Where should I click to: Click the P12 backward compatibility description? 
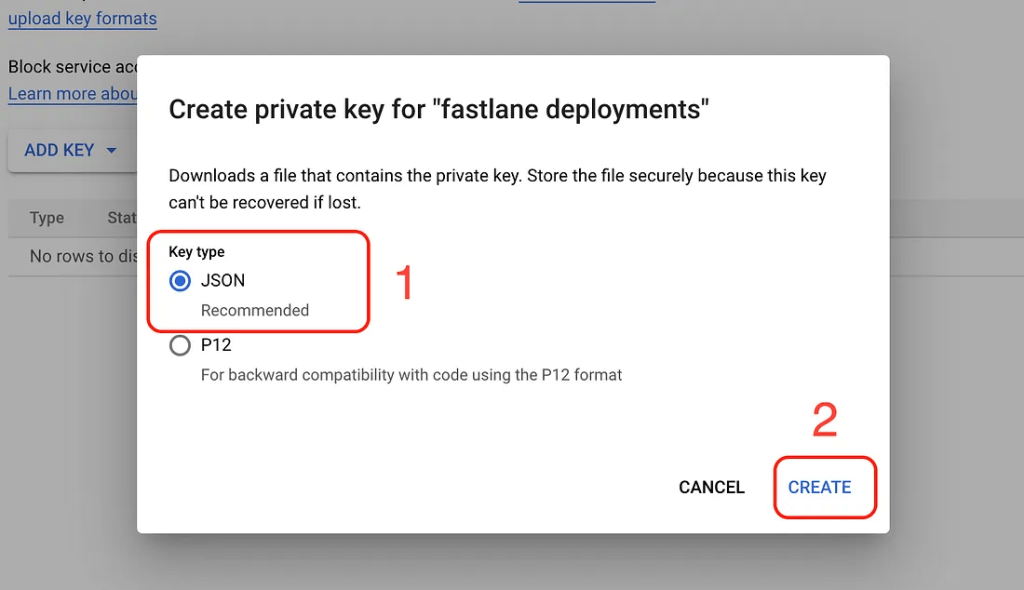click(x=411, y=375)
